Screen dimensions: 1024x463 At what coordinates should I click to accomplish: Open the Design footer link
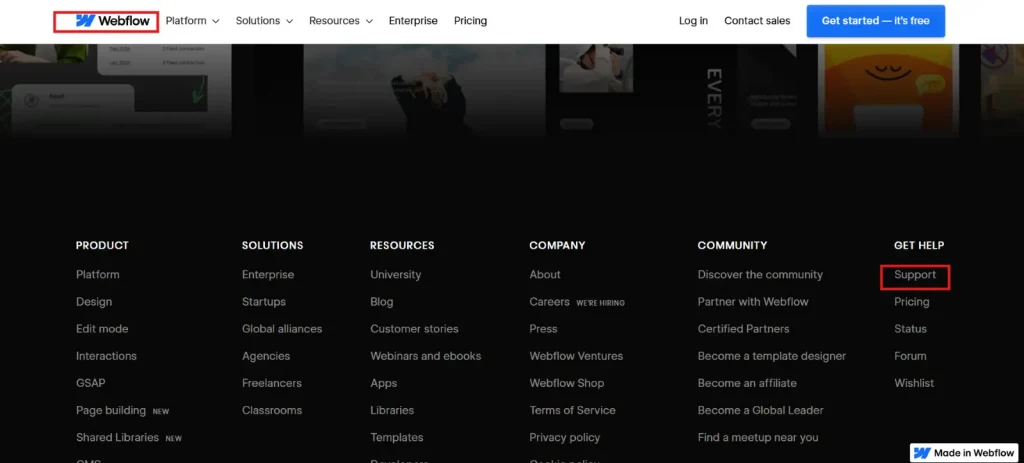coord(93,302)
